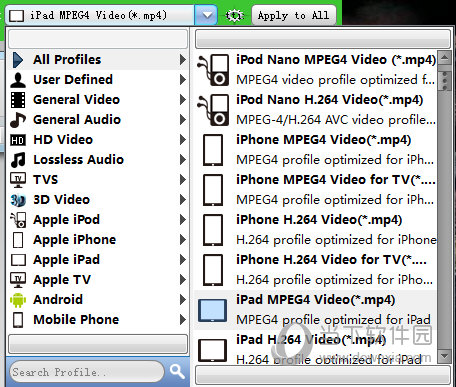The width and height of the screenshot is (456, 387).
Task: Focus the Search Profile input field
Action: pyautogui.click(x=87, y=372)
